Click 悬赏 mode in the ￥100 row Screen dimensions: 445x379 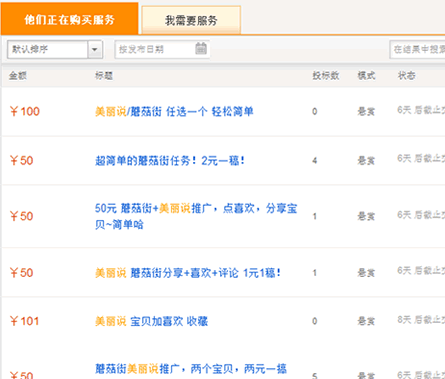(x=366, y=111)
